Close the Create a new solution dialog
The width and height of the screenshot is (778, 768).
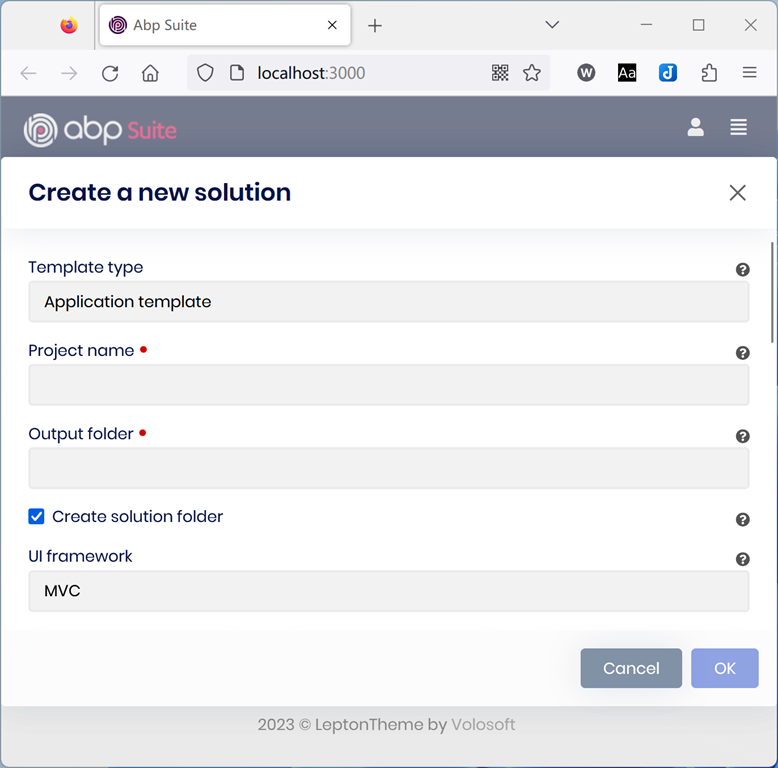[x=737, y=193]
